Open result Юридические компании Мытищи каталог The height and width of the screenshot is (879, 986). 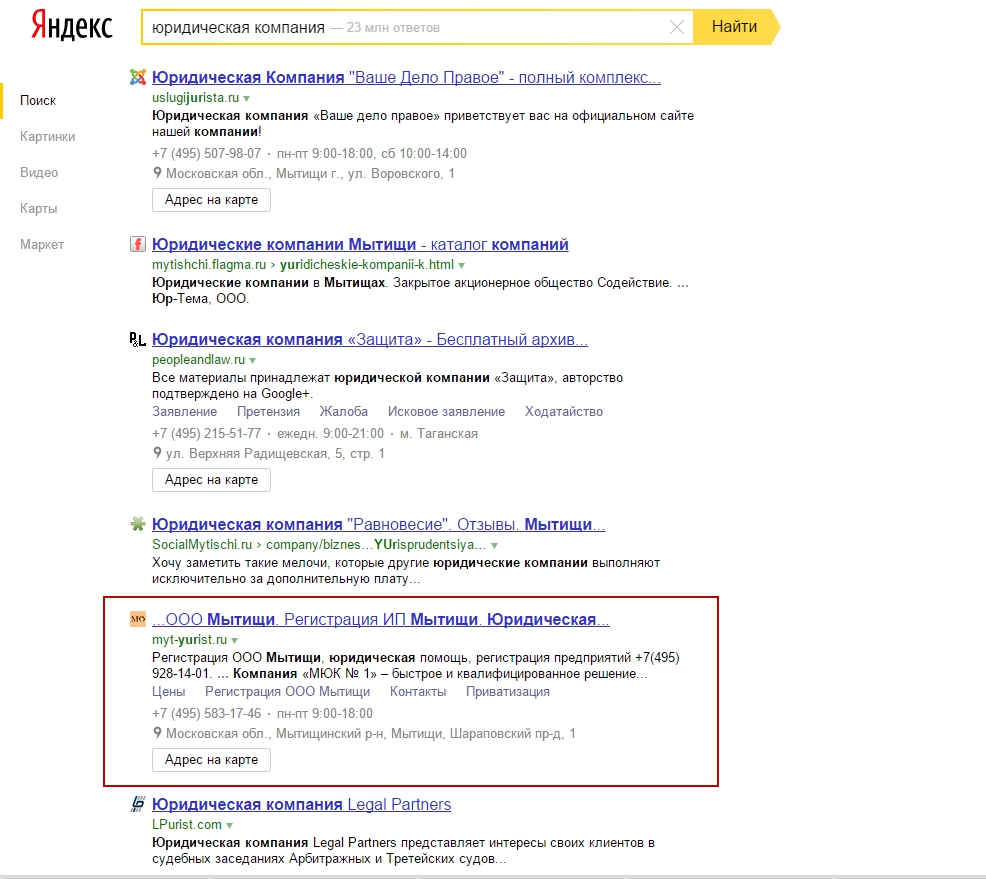point(360,244)
